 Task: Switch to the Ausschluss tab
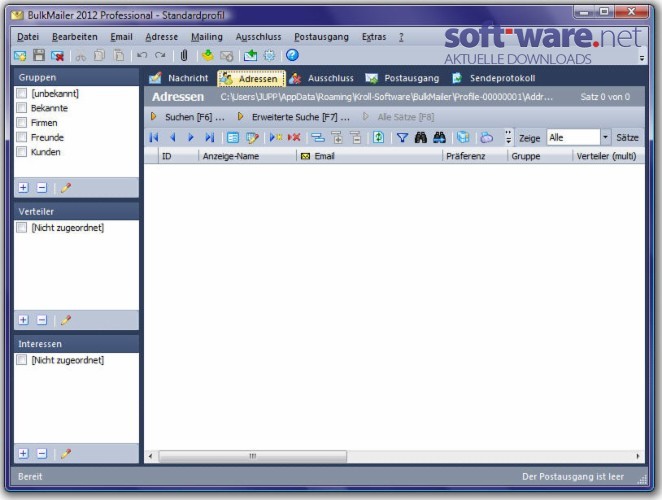coord(322,78)
